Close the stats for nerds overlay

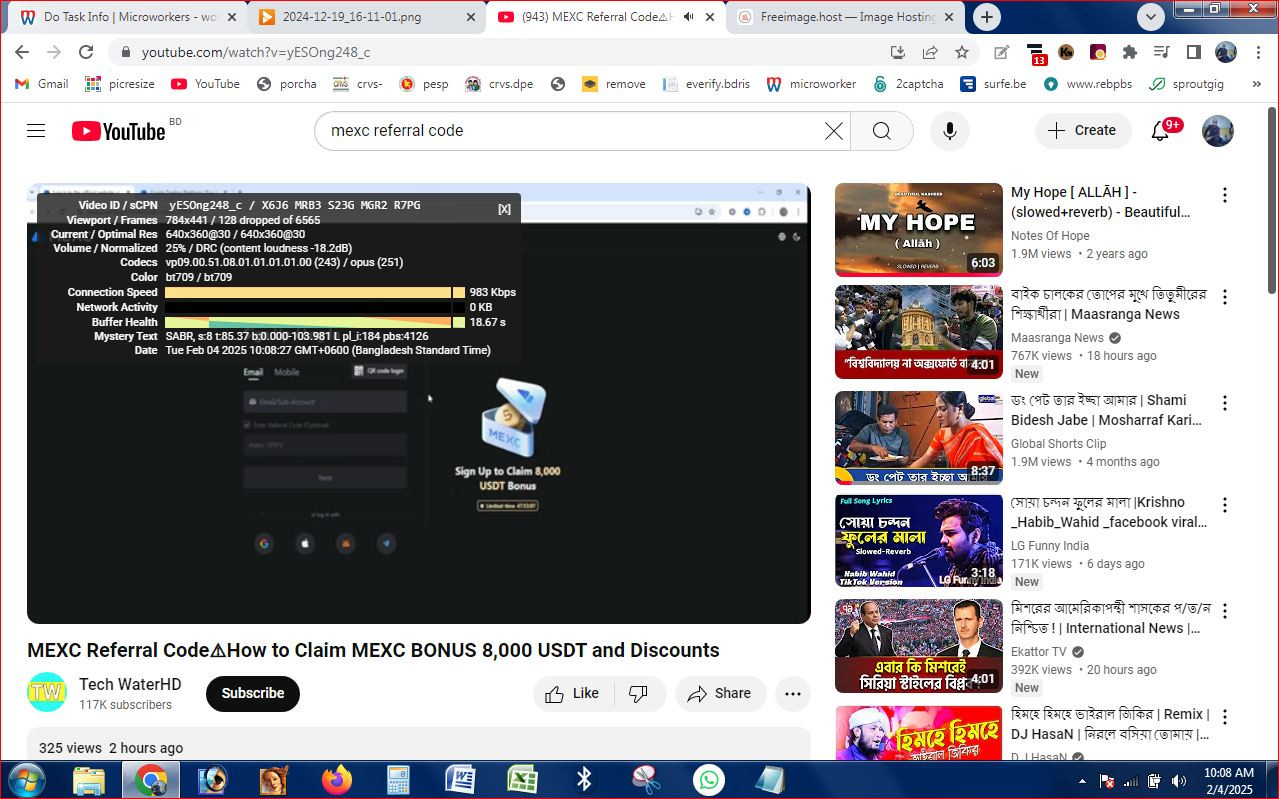coord(504,208)
